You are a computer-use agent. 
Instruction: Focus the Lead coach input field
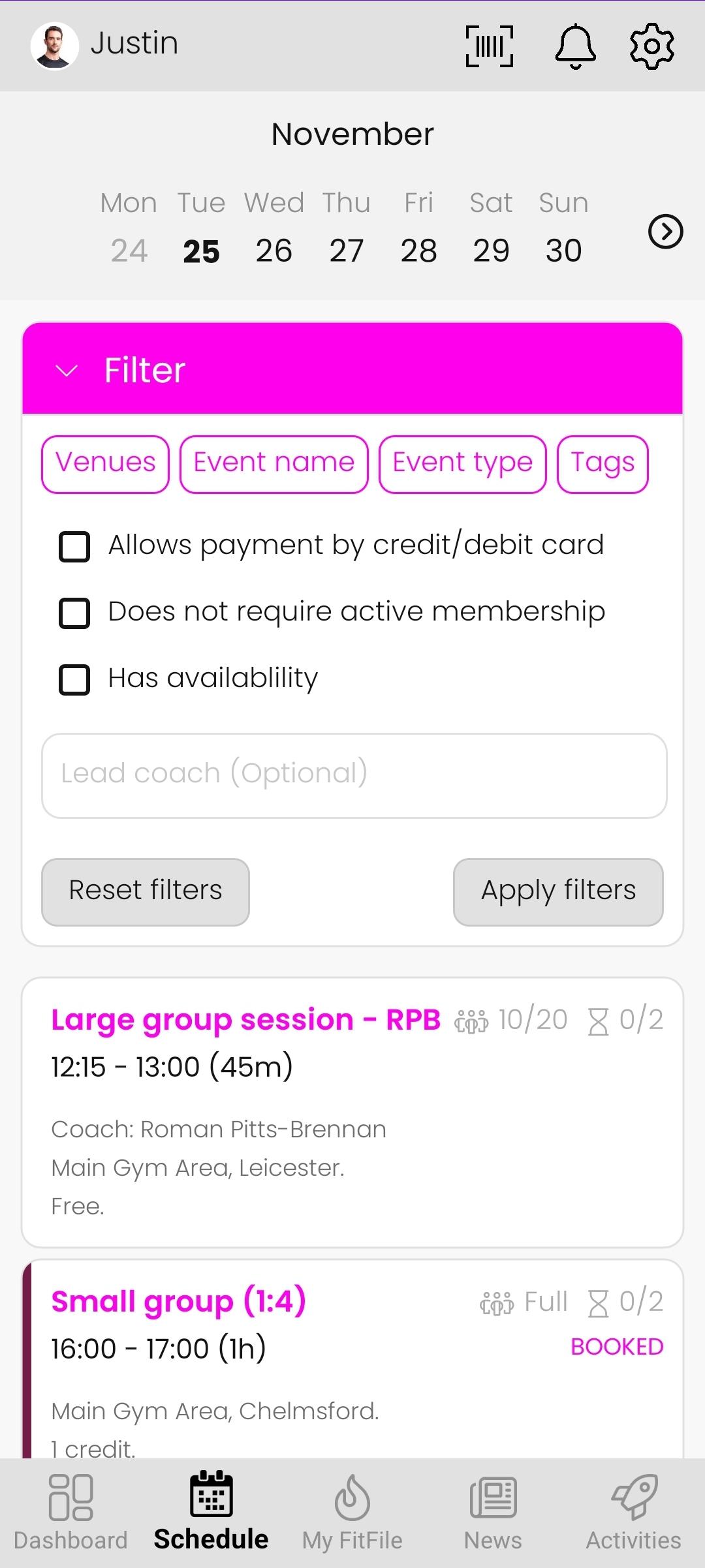(x=354, y=775)
